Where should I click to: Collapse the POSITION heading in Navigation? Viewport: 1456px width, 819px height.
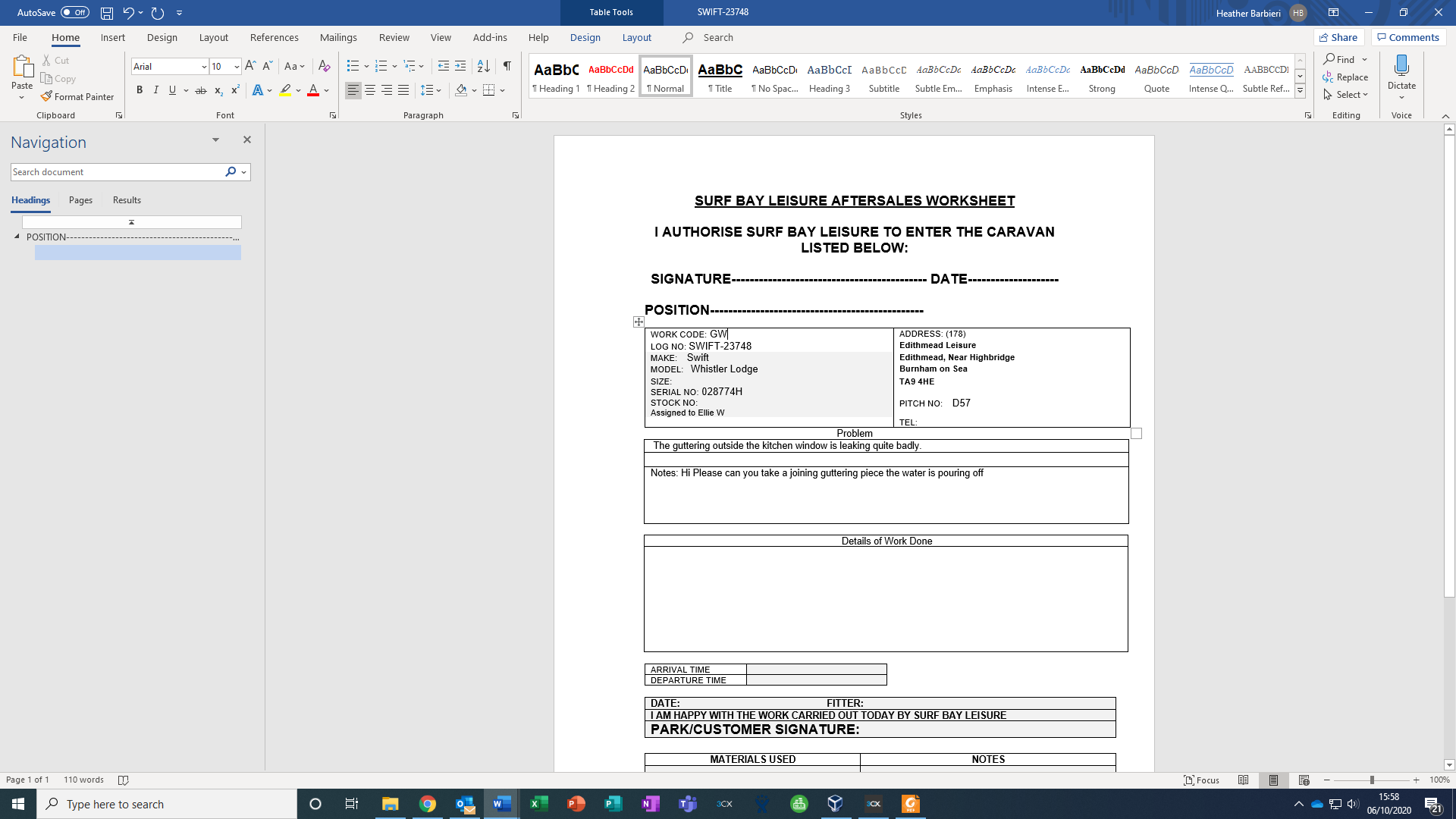[17, 237]
